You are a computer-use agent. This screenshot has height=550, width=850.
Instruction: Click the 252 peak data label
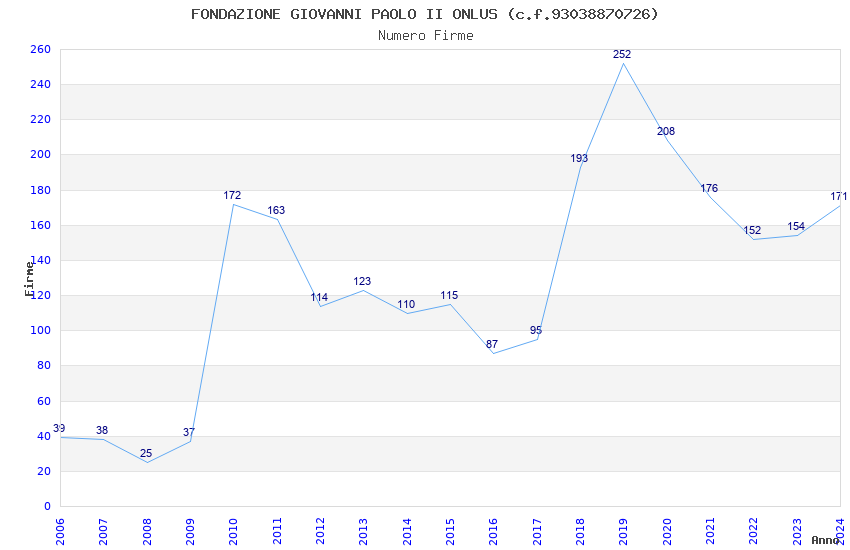tap(622, 54)
